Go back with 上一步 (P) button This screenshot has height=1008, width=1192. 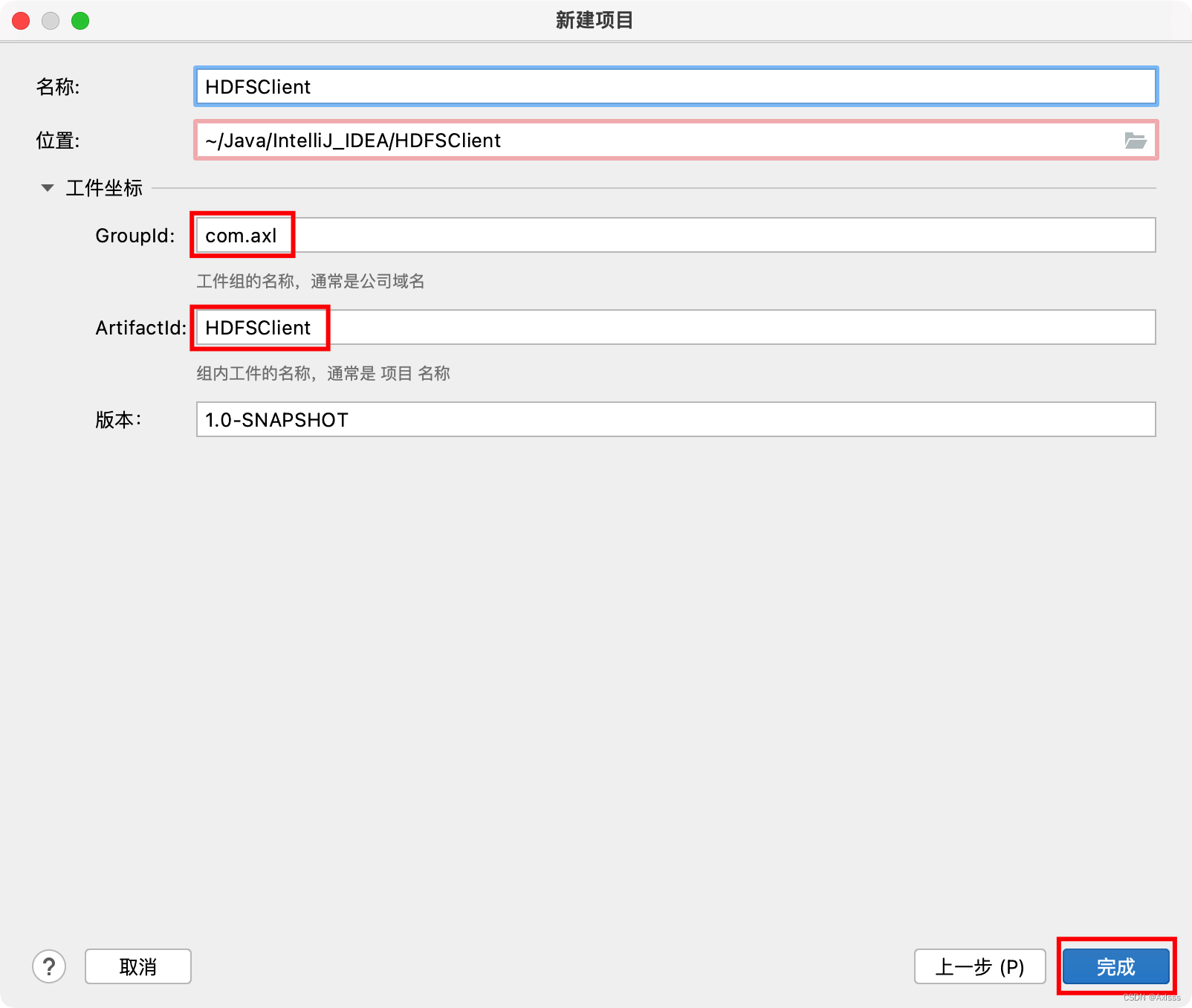(x=979, y=966)
